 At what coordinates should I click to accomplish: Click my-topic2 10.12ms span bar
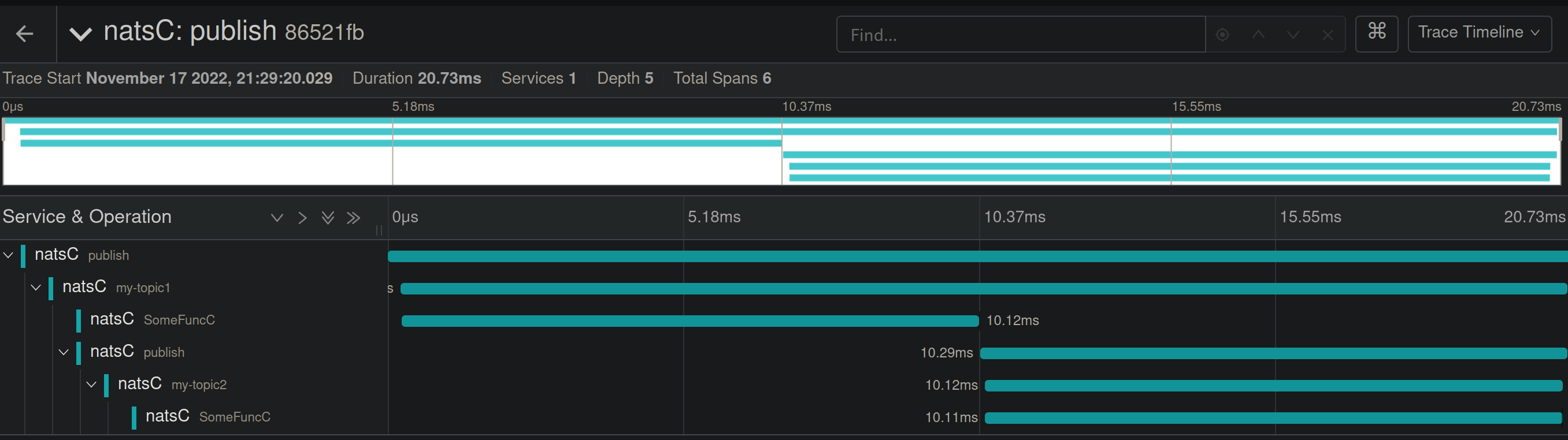point(1273,386)
